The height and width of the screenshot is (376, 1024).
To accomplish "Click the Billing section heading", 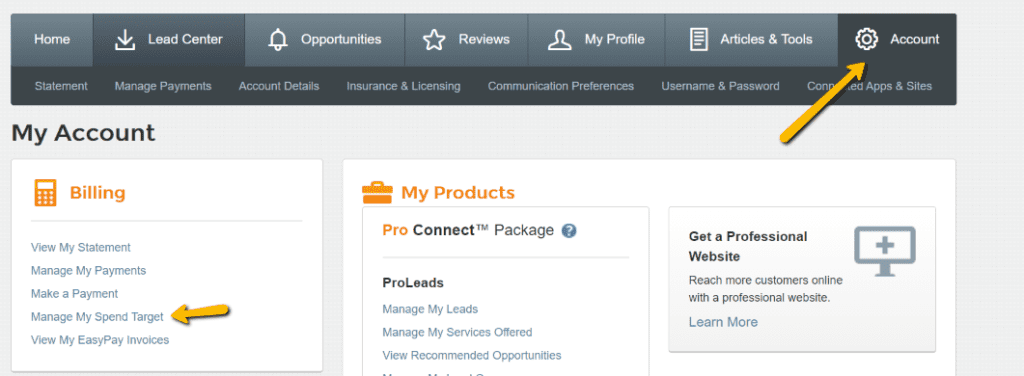I will 97,193.
